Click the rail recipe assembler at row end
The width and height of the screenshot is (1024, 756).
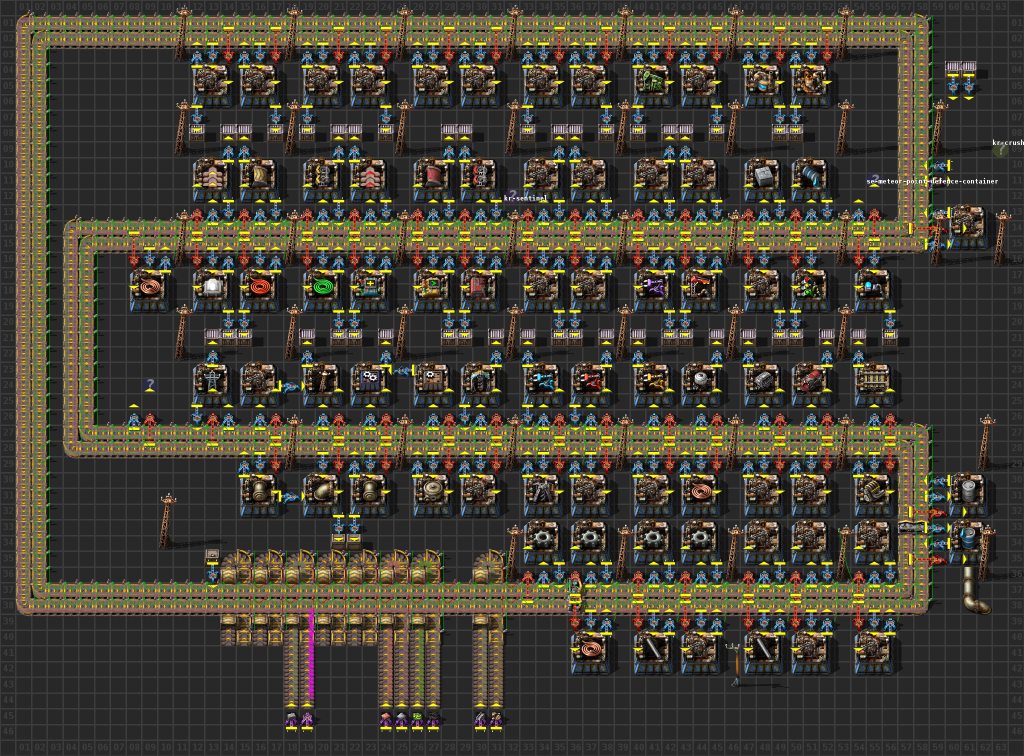tap(872, 383)
